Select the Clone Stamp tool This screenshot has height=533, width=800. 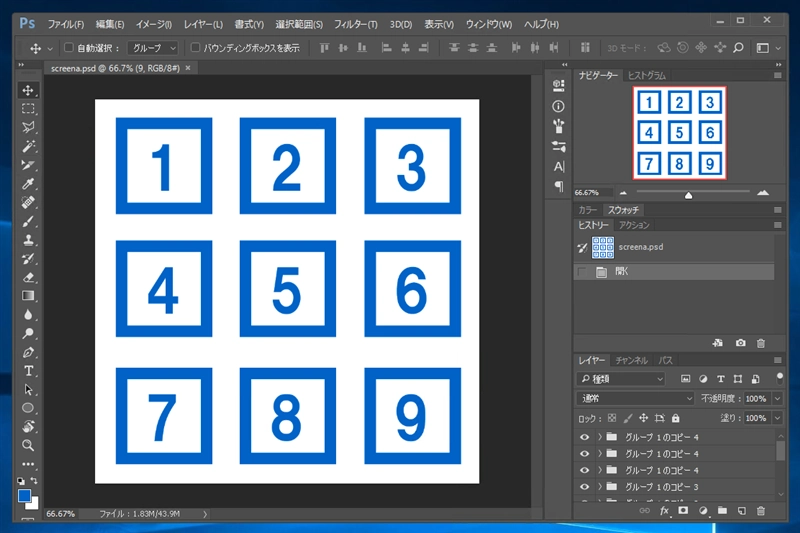pos(28,240)
